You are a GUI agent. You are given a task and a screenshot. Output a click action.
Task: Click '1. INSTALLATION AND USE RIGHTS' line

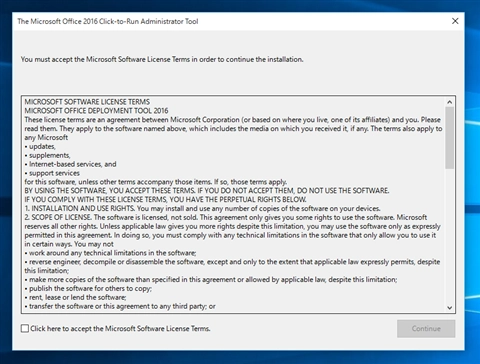pos(202,208)
